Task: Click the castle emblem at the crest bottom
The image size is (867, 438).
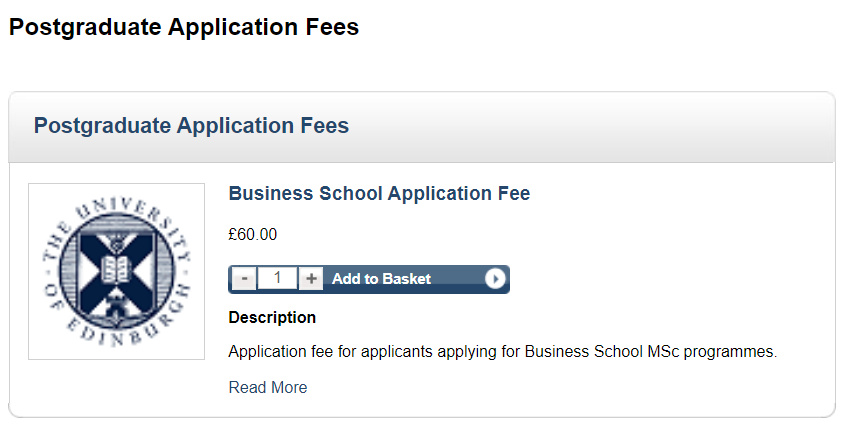Action: (116, 305)
